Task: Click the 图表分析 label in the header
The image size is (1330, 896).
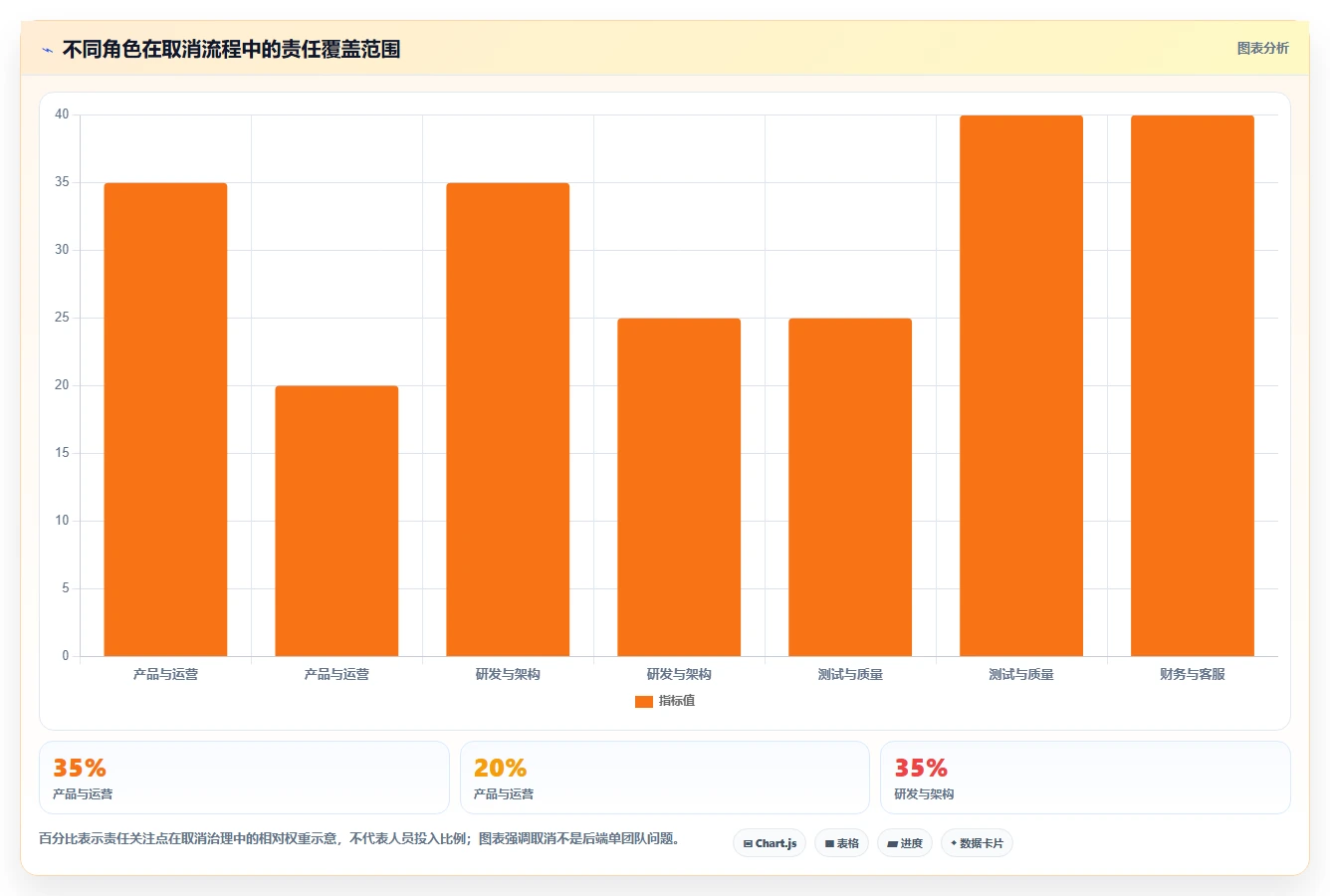Action: pyautogui.click(x=1262, y=48)
